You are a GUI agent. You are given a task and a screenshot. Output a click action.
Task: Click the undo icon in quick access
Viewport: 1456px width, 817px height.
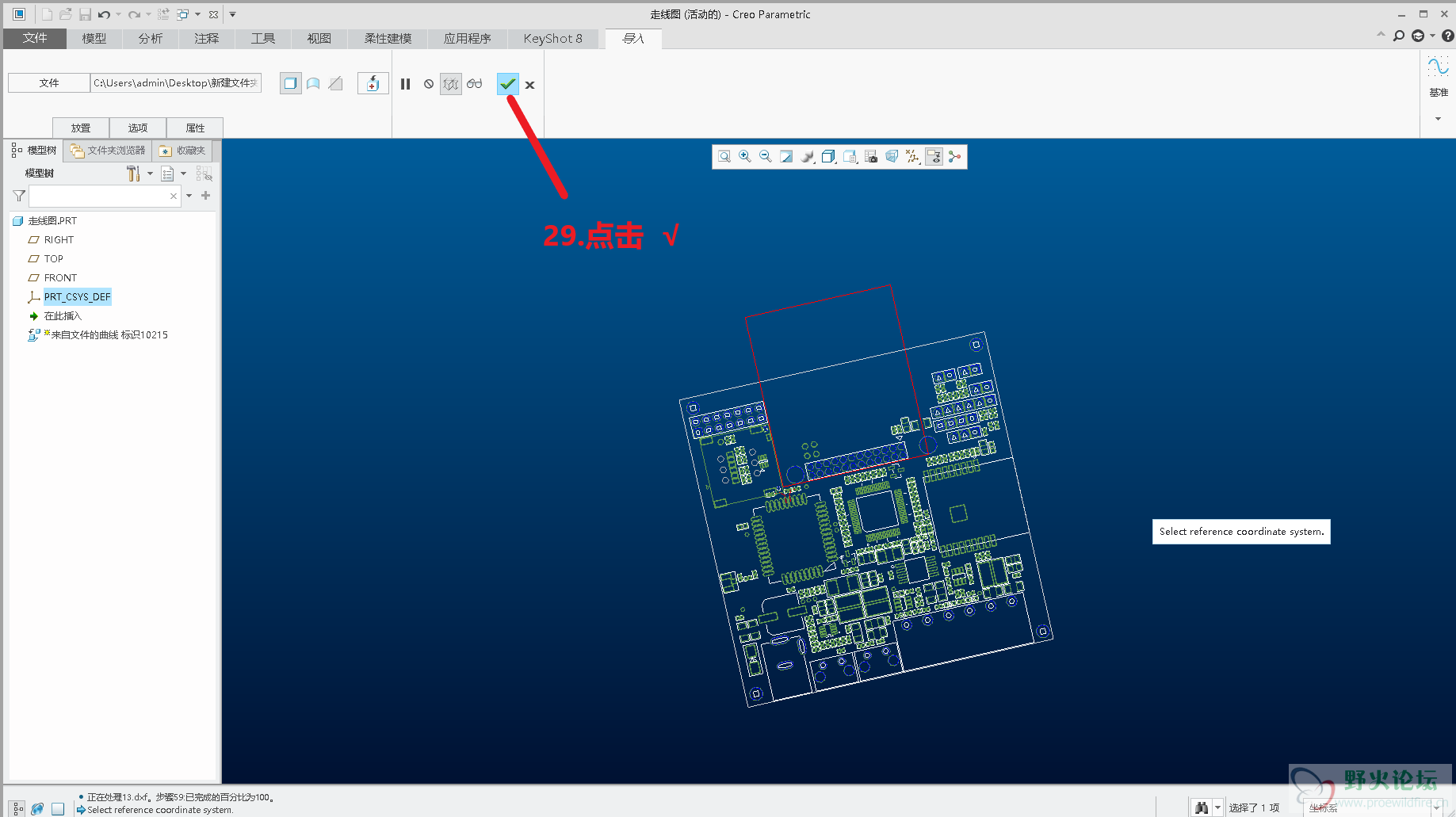pyautogui.click(x=104, y=14)
